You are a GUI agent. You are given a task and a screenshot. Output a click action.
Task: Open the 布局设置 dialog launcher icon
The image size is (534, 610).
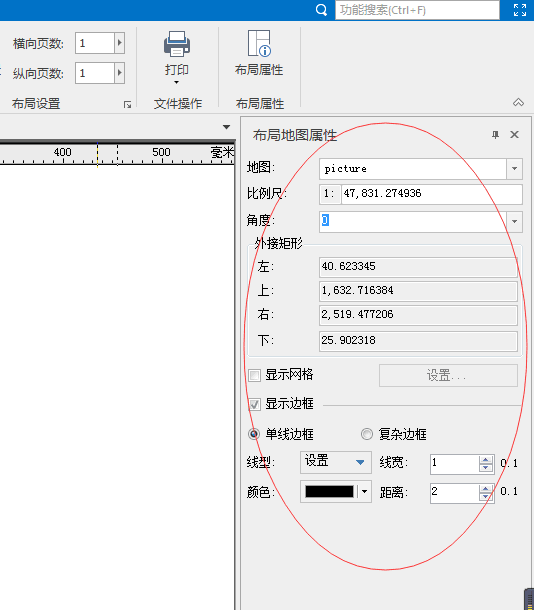click(128, 105)
